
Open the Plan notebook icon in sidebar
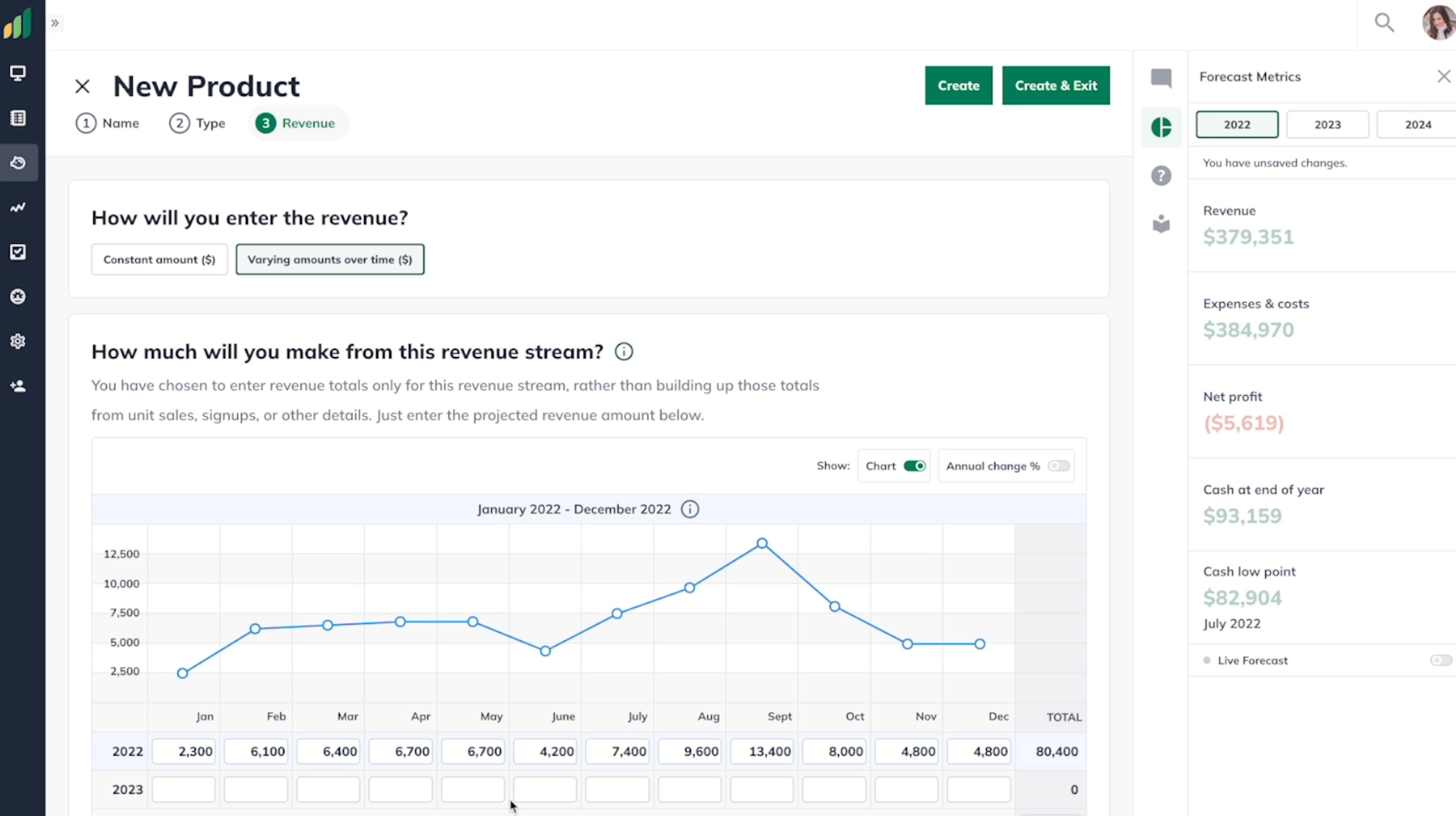pyautogui.click(x=17, y=118)
